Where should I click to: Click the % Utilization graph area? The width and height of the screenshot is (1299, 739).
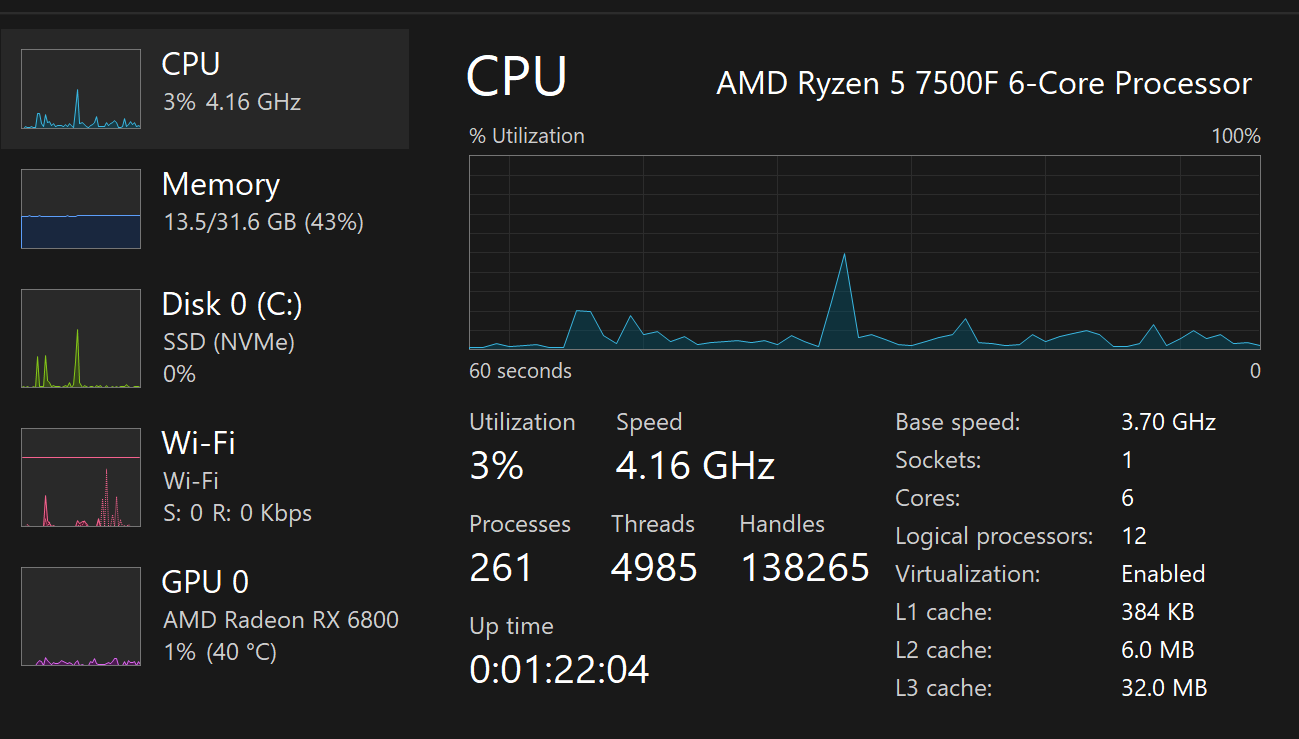[865, 252]
